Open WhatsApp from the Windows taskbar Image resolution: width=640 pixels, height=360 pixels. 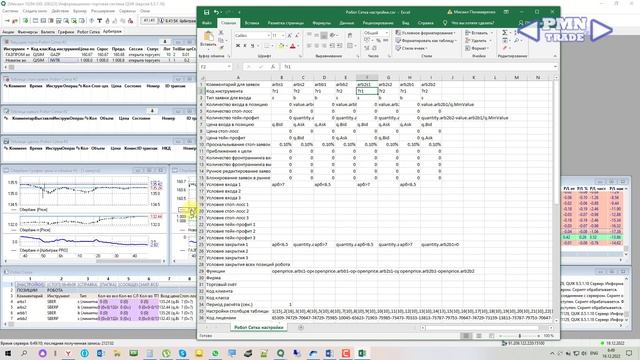pos(215,353)
